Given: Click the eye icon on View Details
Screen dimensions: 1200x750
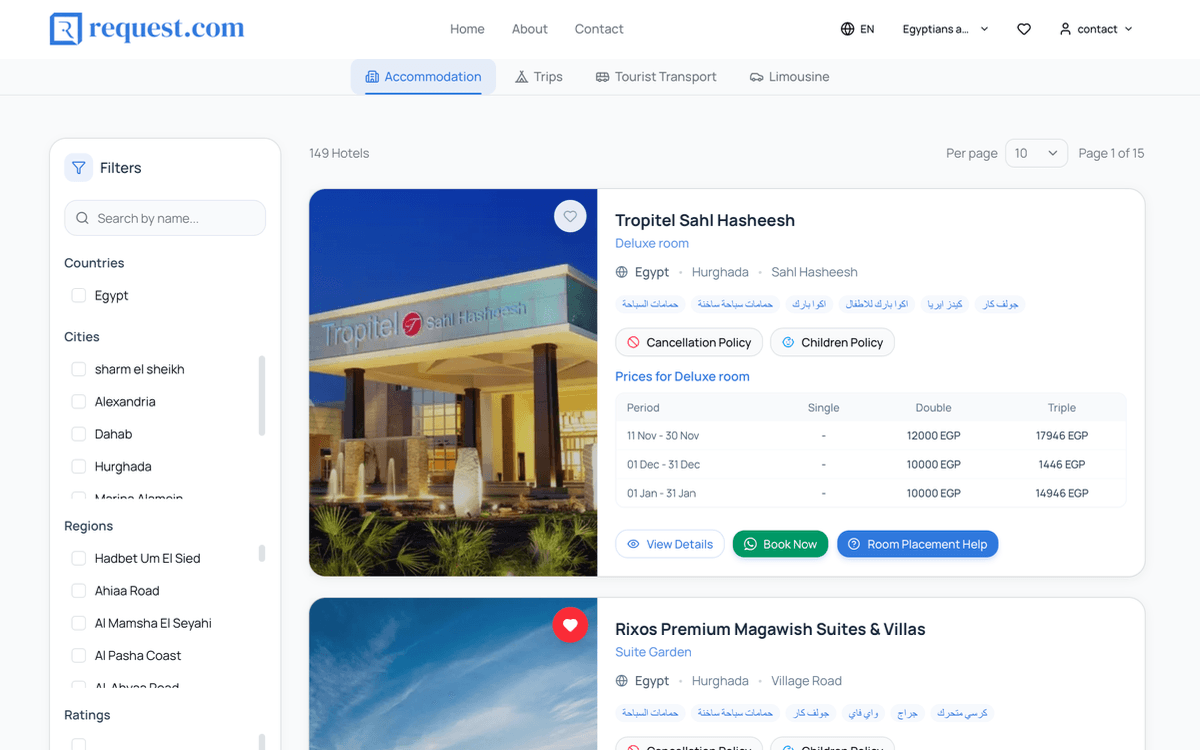Looking at the screenshot, I should point(633,544).
